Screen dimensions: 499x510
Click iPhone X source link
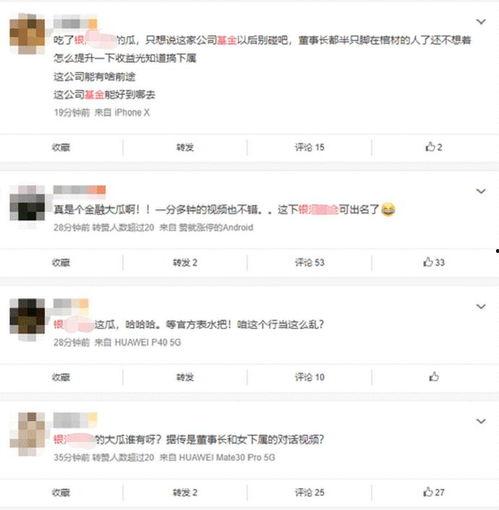(x=132, y=113)
